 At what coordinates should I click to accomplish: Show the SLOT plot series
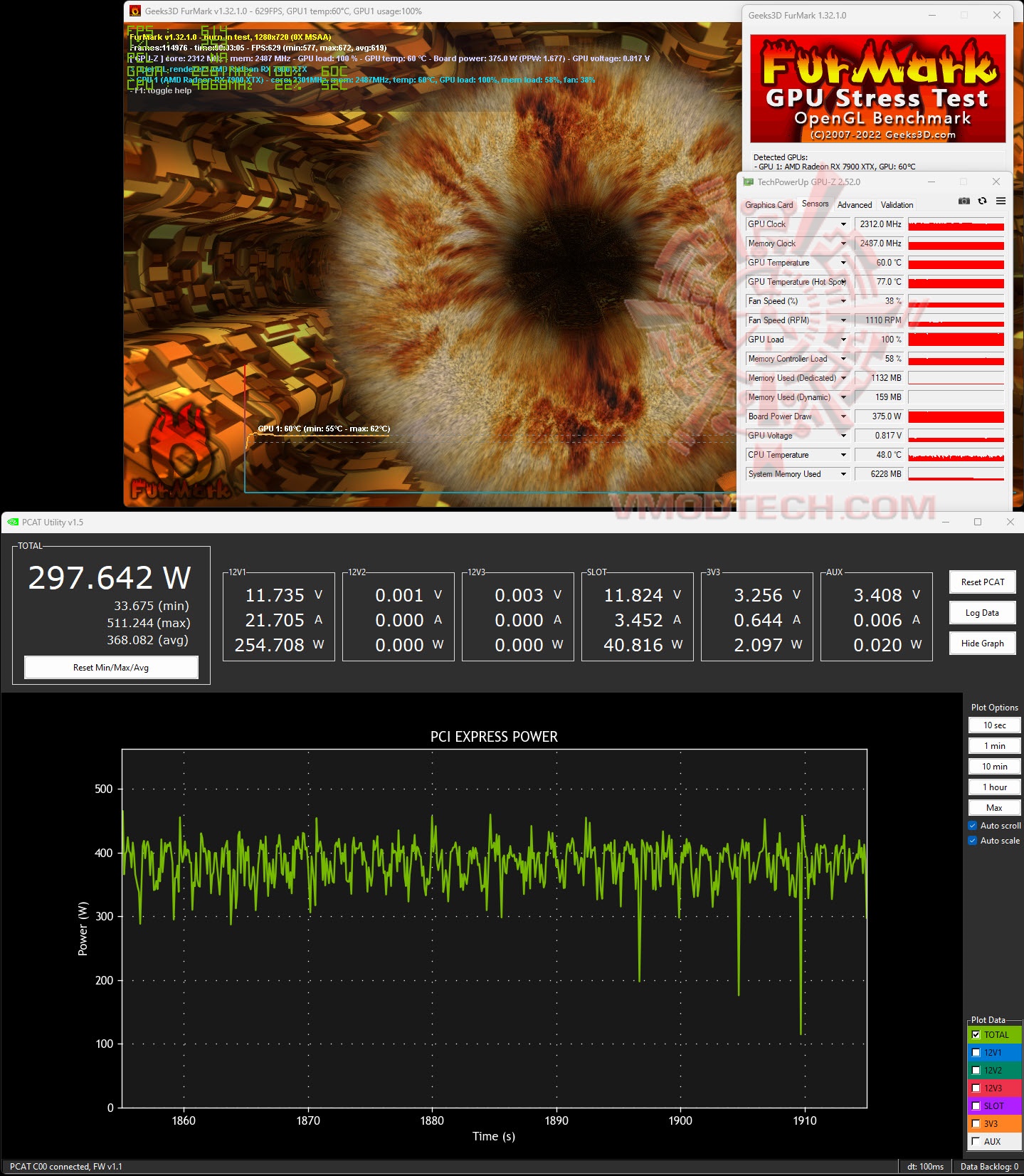coord(976,1106)
